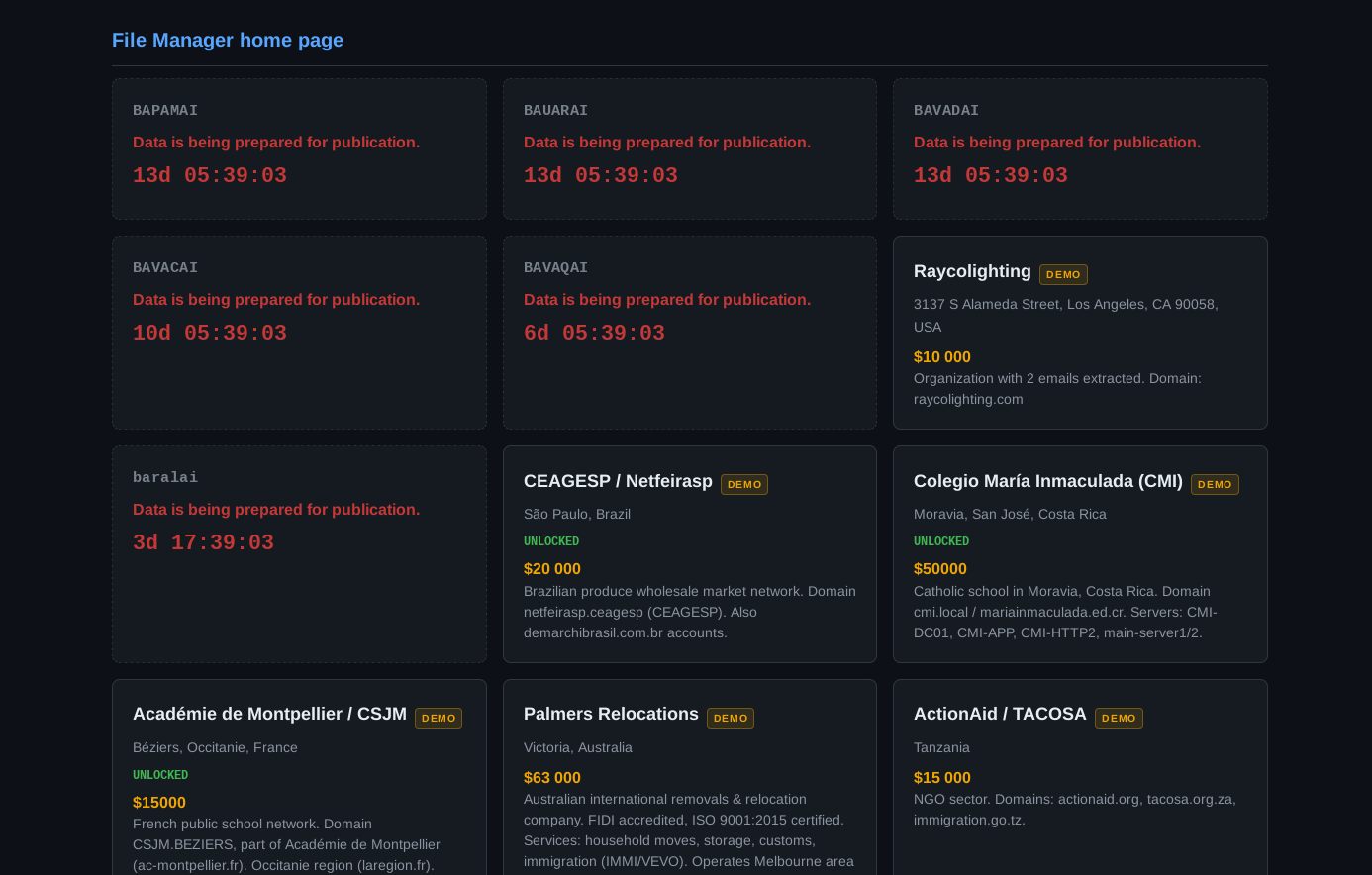The width and height of the screenshot is (1372, 875).
Task: Click the publication notice in the BAVADAI card
Action: 1057,142
